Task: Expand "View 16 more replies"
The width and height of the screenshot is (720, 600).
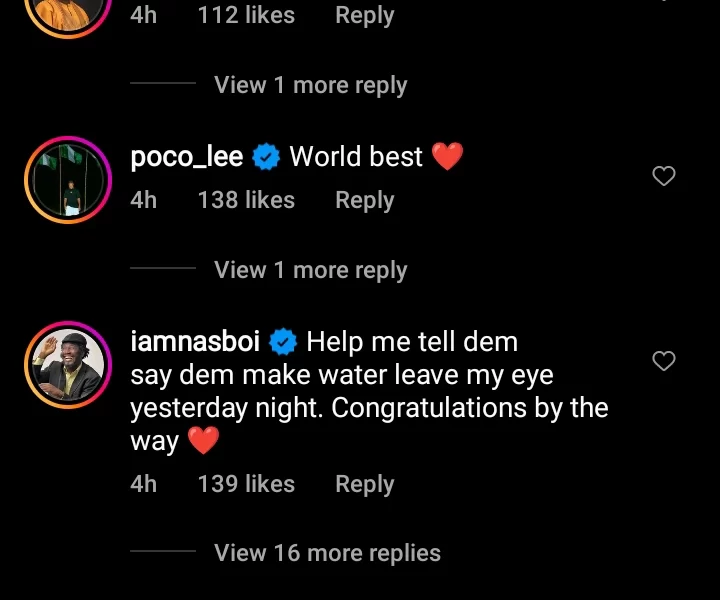Action: click(327, 553)
